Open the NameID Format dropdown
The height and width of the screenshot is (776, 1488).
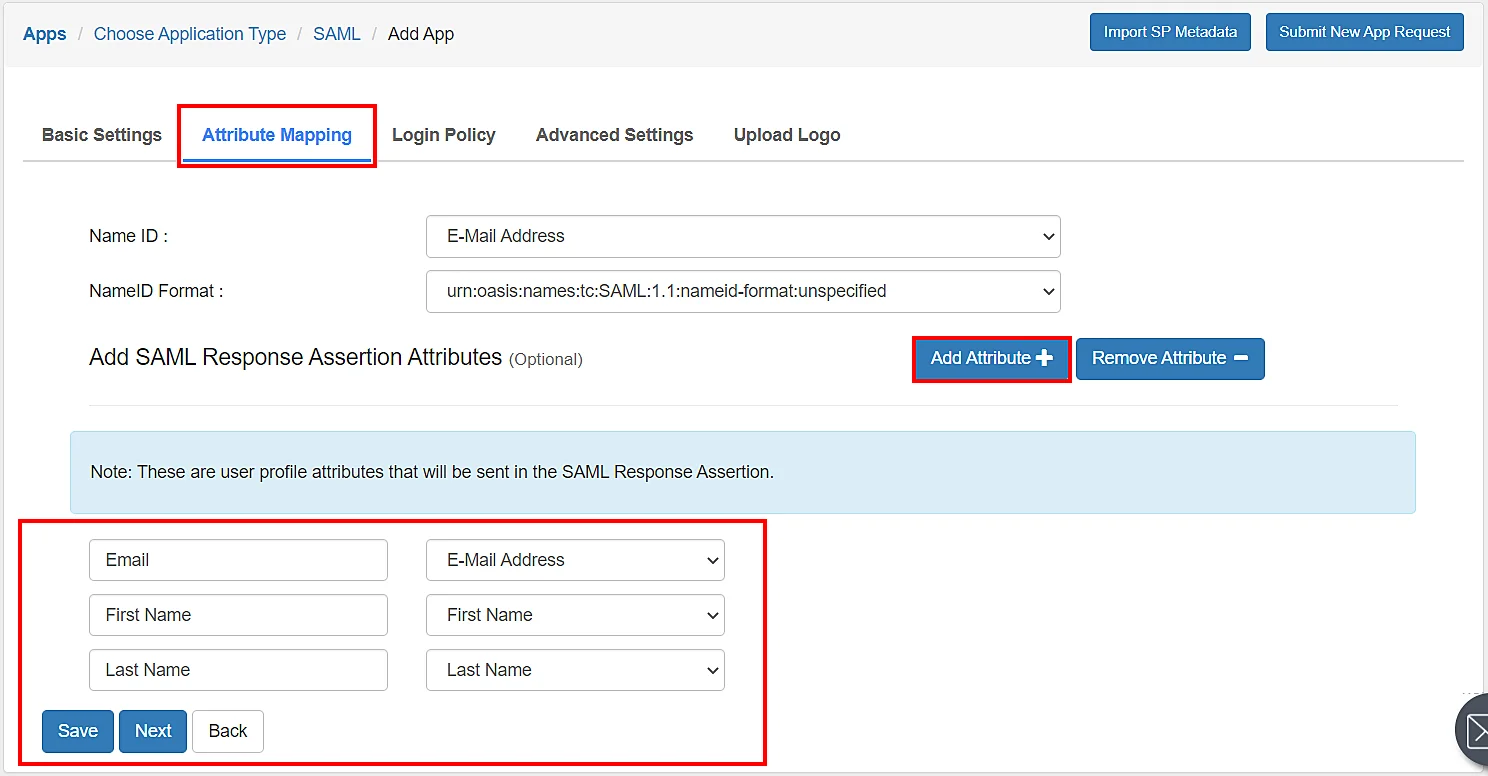[x=743, y=291]
